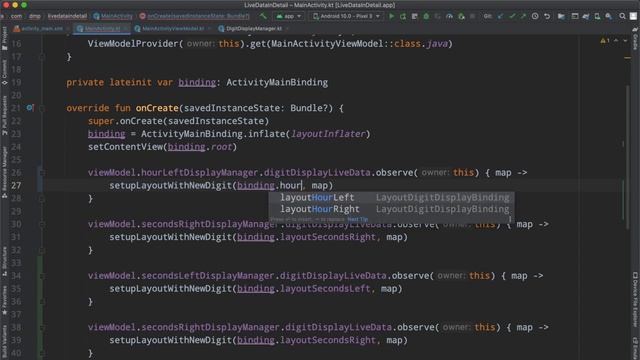640x360 pixels.
Task: Click the fold end marker on line 28
Action: [x=42, y=198]
